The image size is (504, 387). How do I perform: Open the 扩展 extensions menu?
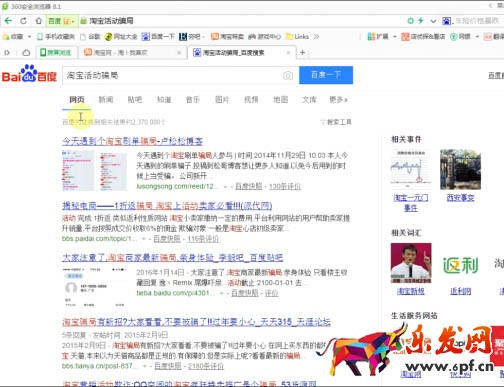coord(378,37)
